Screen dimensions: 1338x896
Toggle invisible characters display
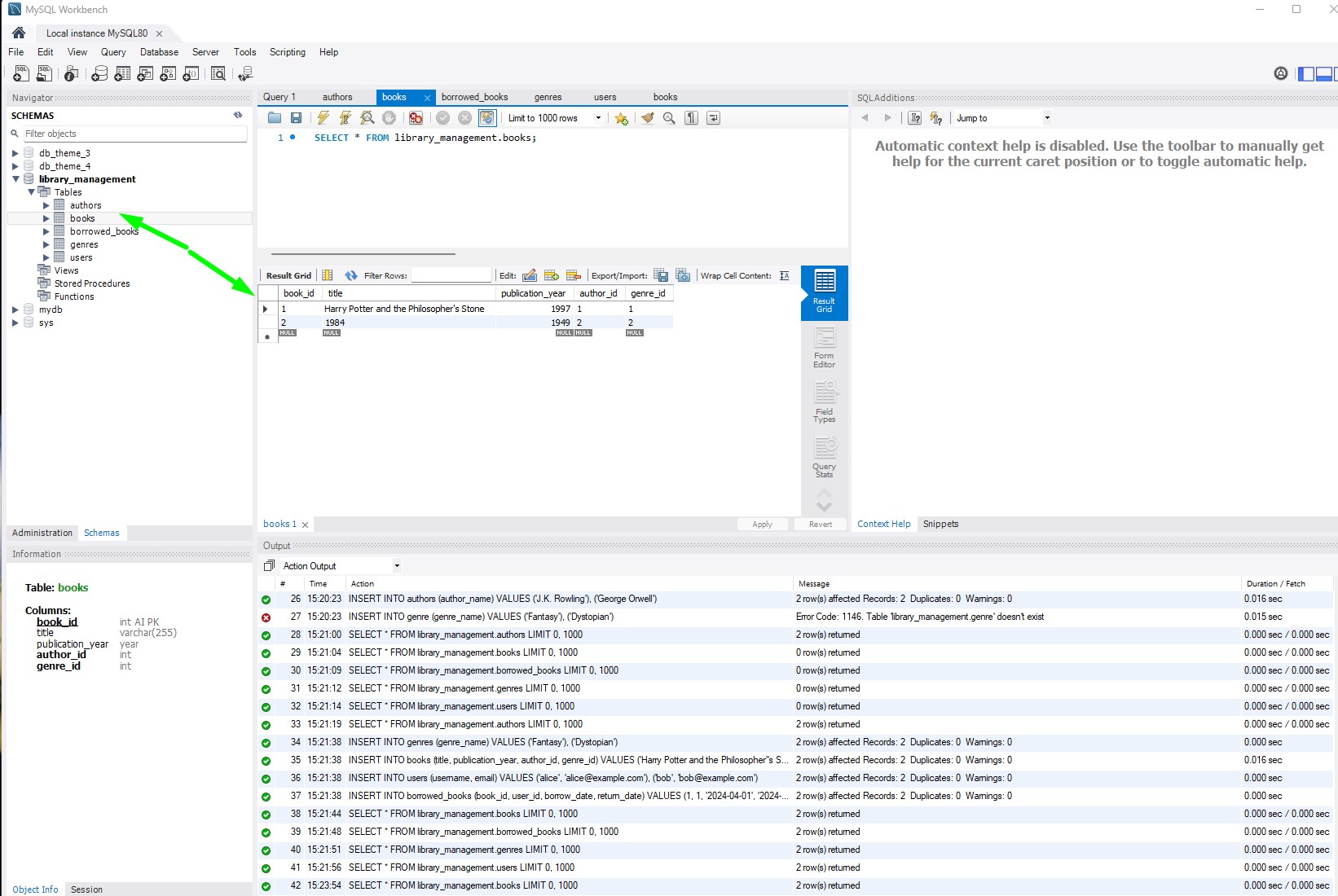(691, 118)
